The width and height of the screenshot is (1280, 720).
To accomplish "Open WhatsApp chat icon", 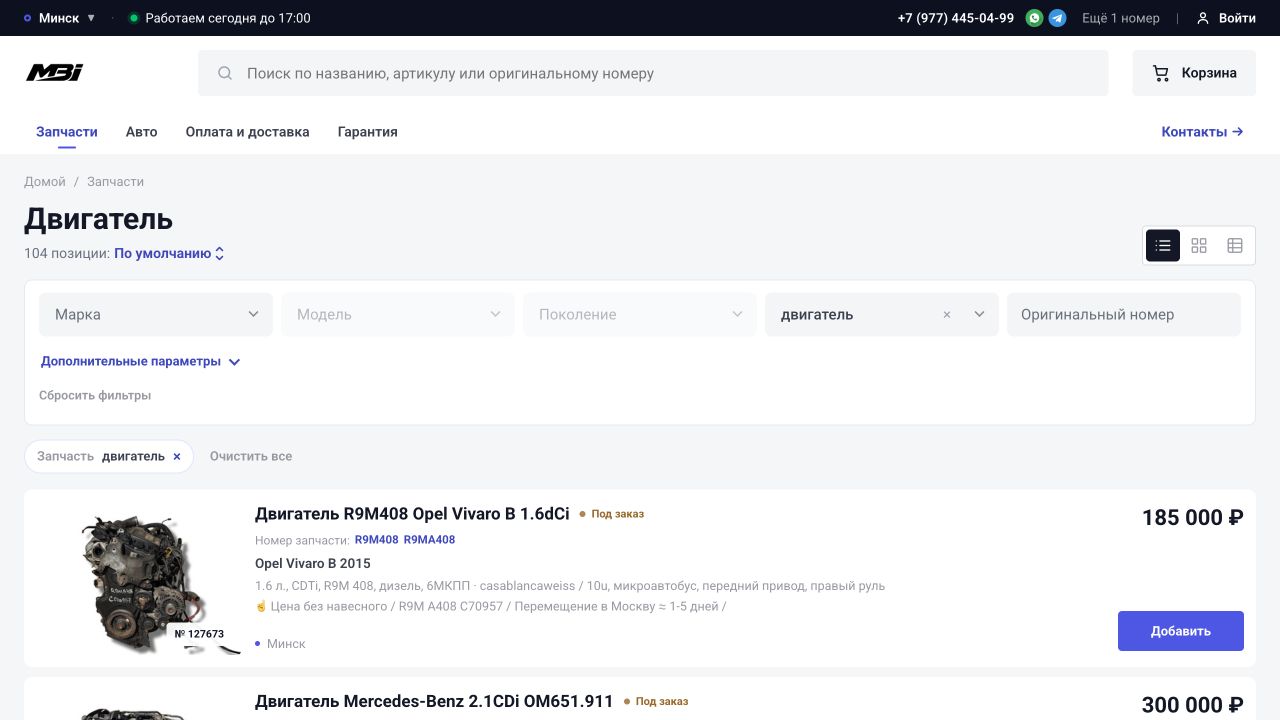I will coord(1034,18).
